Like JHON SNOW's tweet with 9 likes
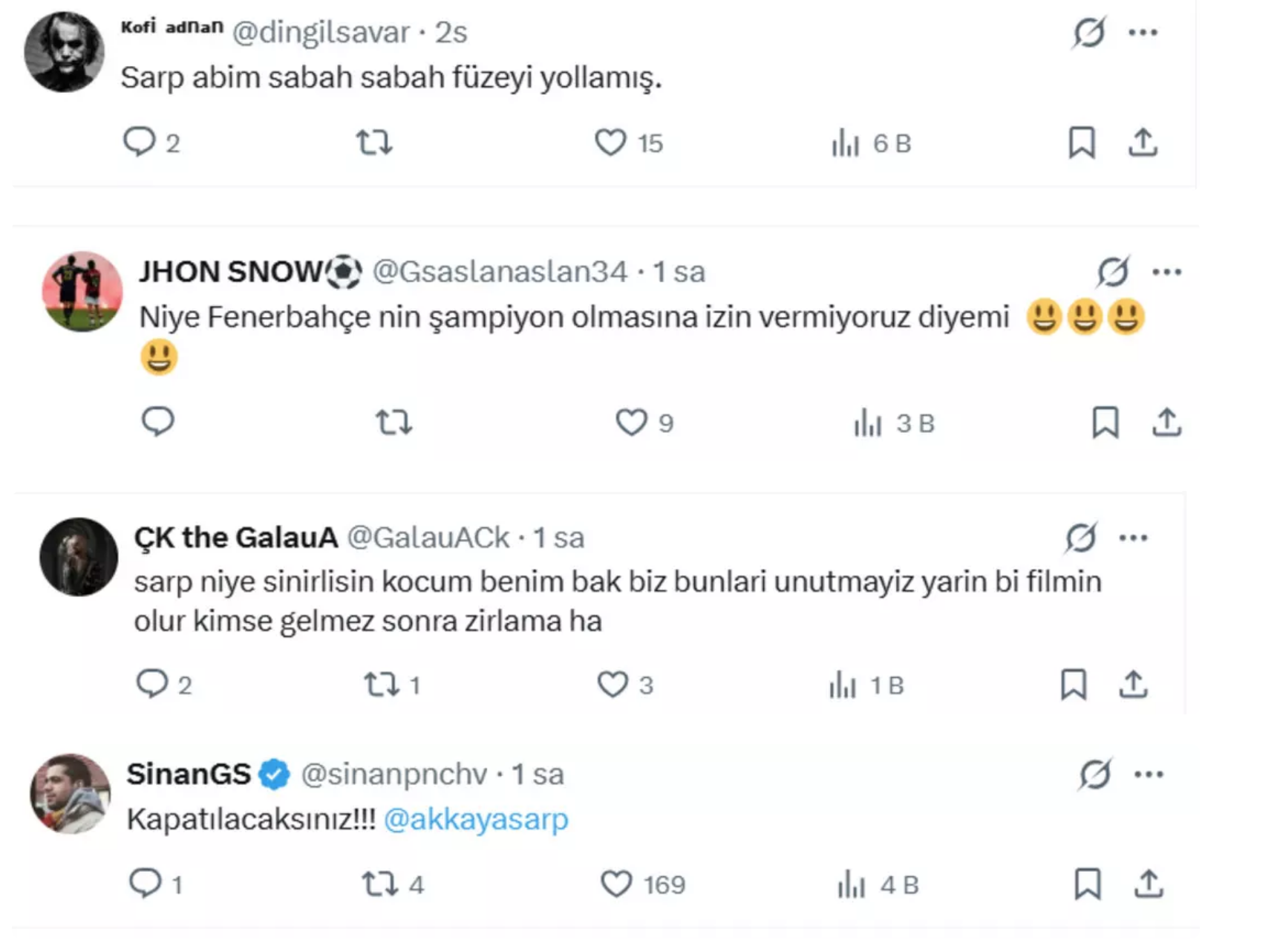Viewport: 1277px width, 952px height. 631,423
